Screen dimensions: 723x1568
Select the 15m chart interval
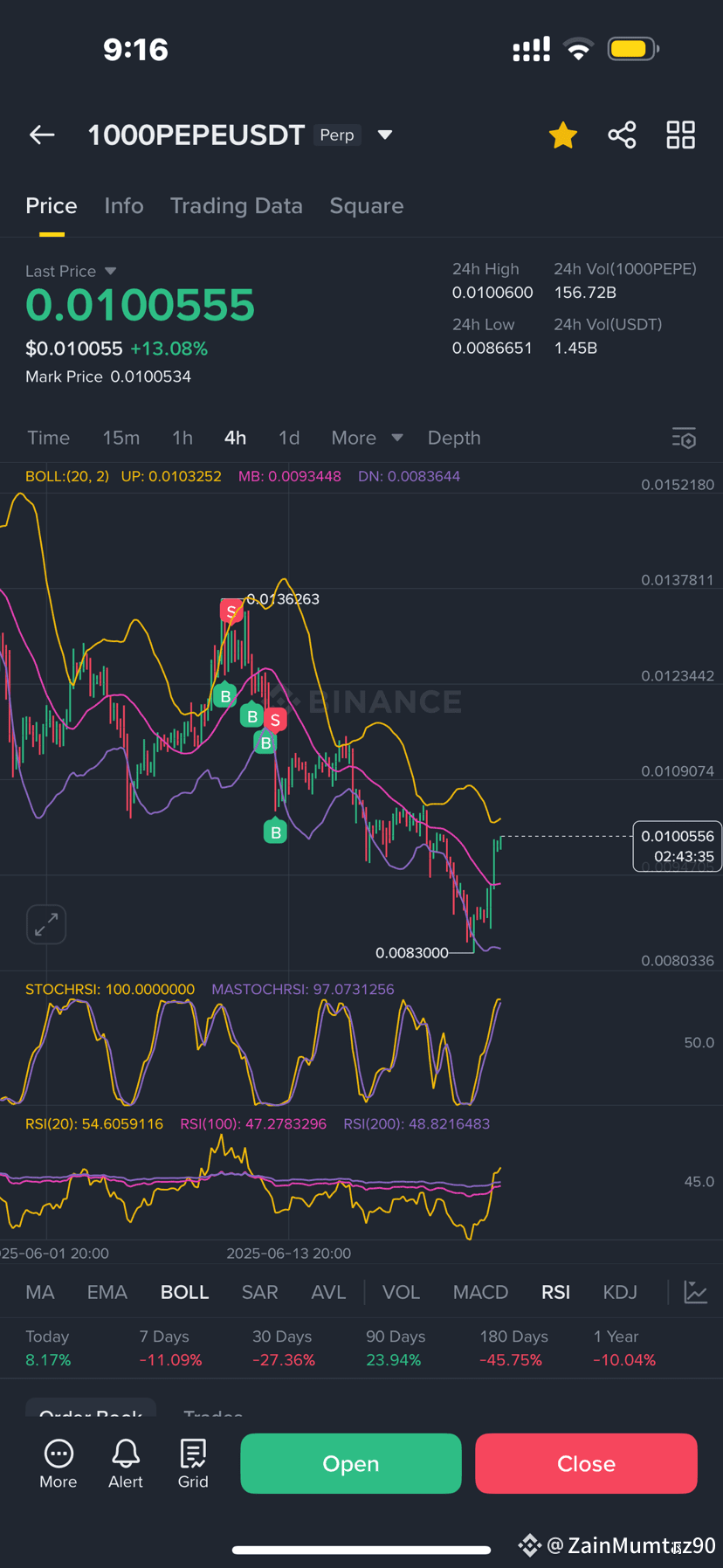point(121,438)
